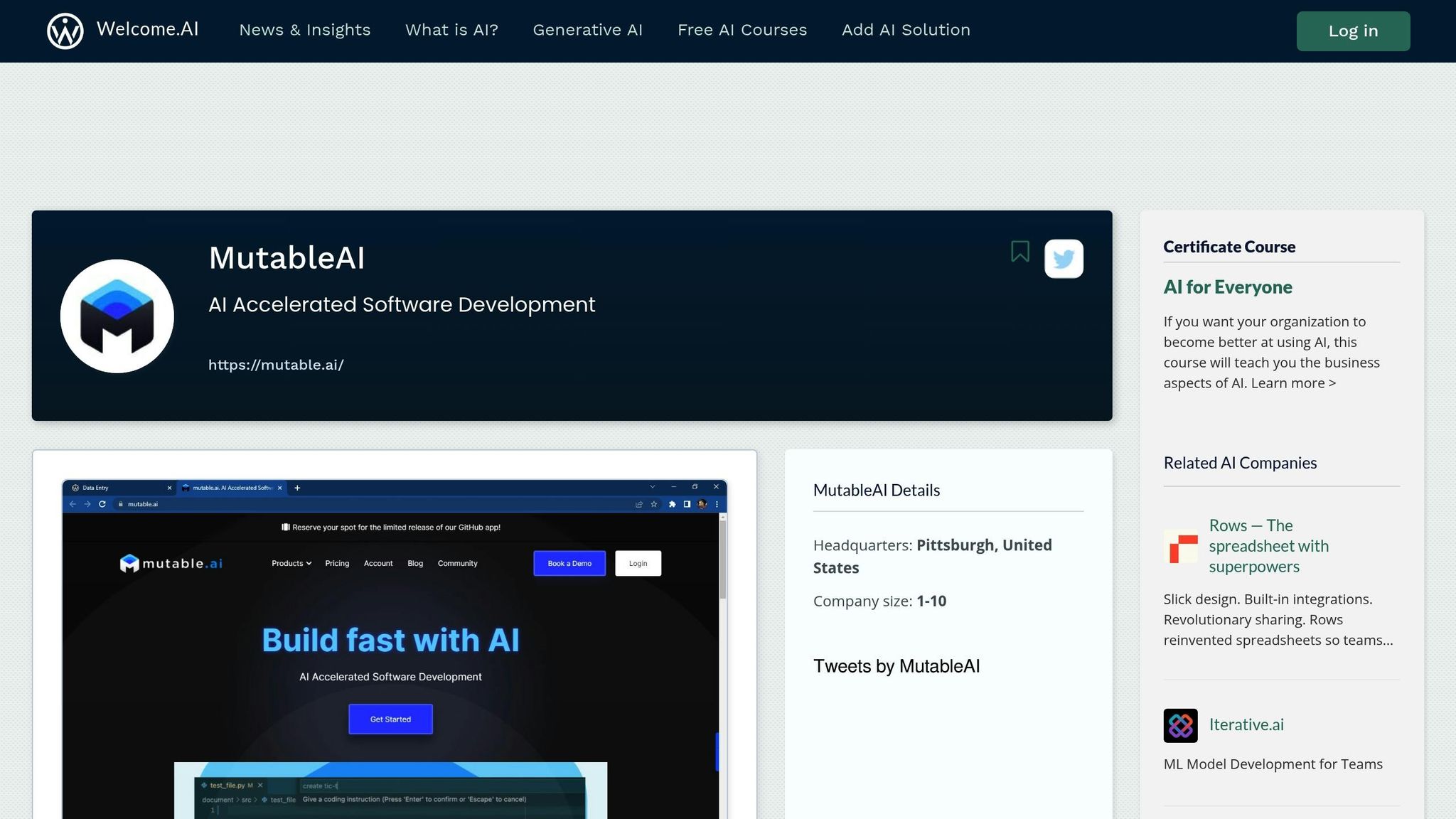
Task: Click Pittsburgh, United States headquarters text
Action: tap(933, 556)
